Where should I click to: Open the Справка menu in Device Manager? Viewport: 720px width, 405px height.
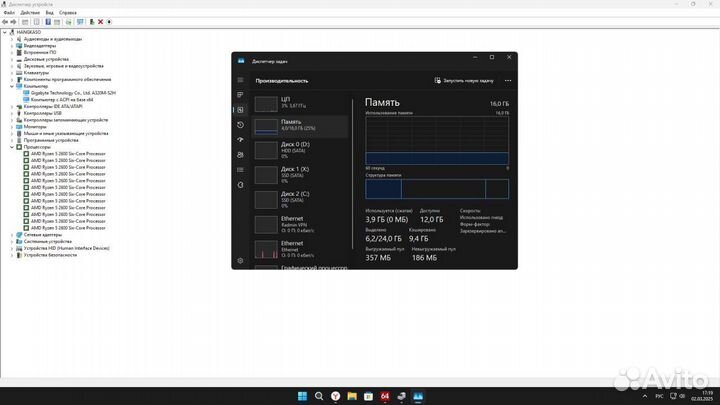pos(68,13)
